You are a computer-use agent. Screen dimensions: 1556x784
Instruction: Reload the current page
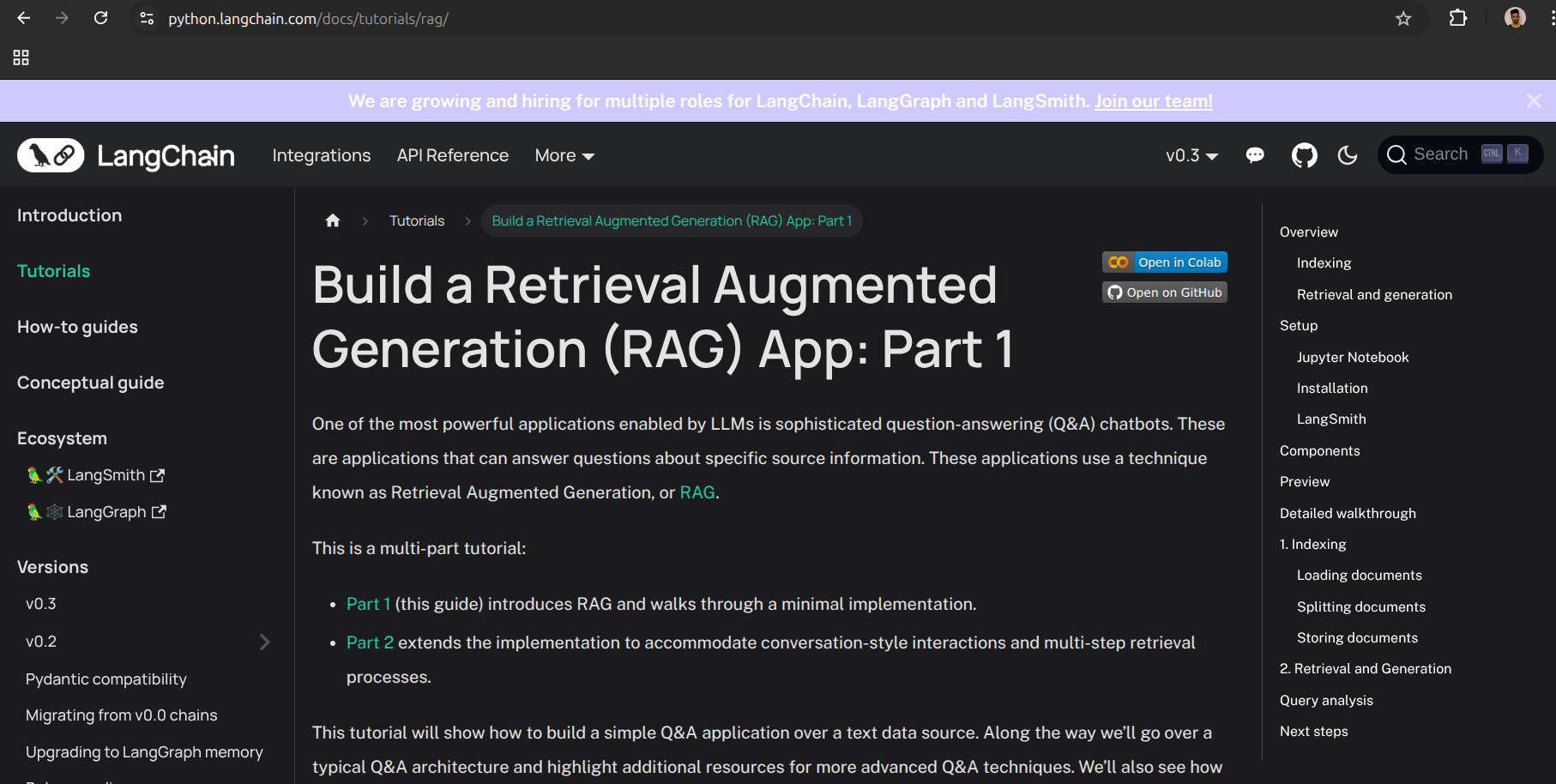(x=100, y=18)
